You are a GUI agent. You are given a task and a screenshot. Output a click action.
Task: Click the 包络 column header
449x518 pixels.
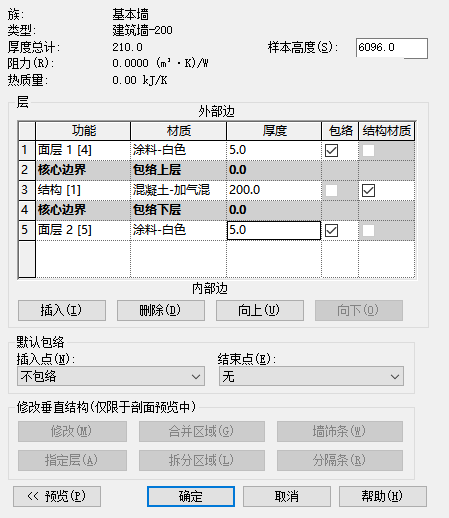340,131
